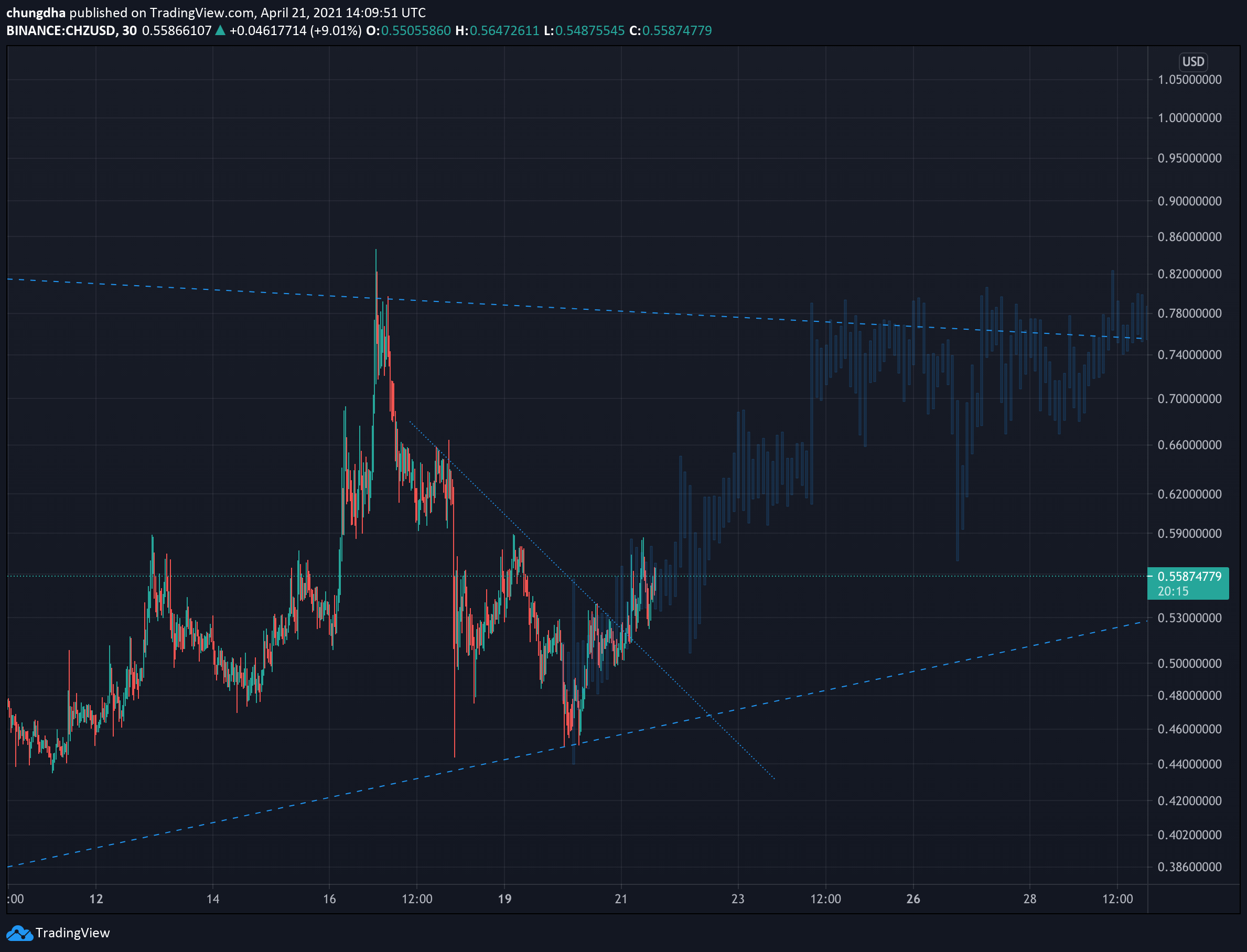
Task: Click the time axis date label 26
Action: point(913,899)
